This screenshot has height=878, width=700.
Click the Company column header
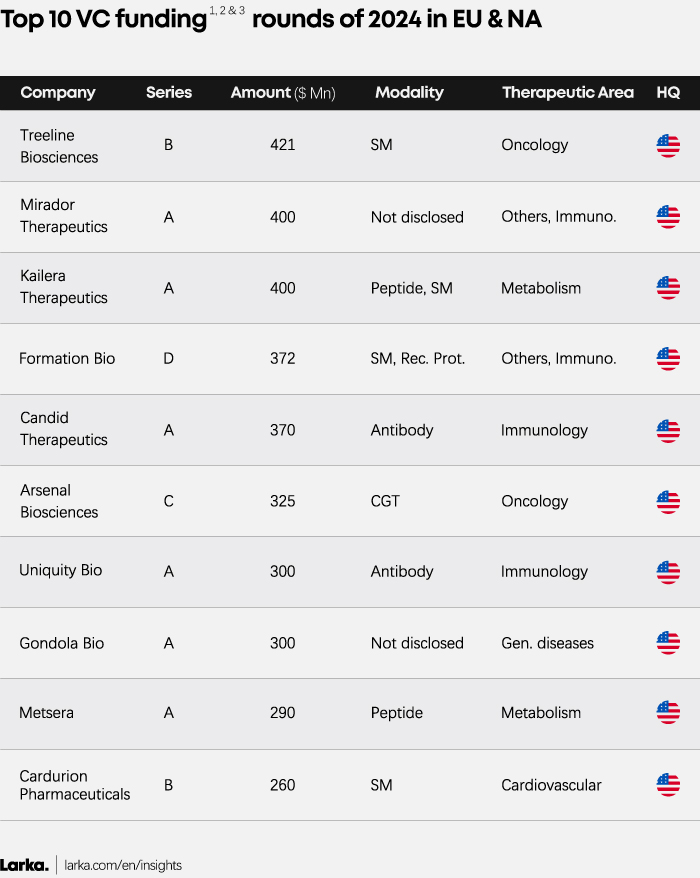[58, 93]
